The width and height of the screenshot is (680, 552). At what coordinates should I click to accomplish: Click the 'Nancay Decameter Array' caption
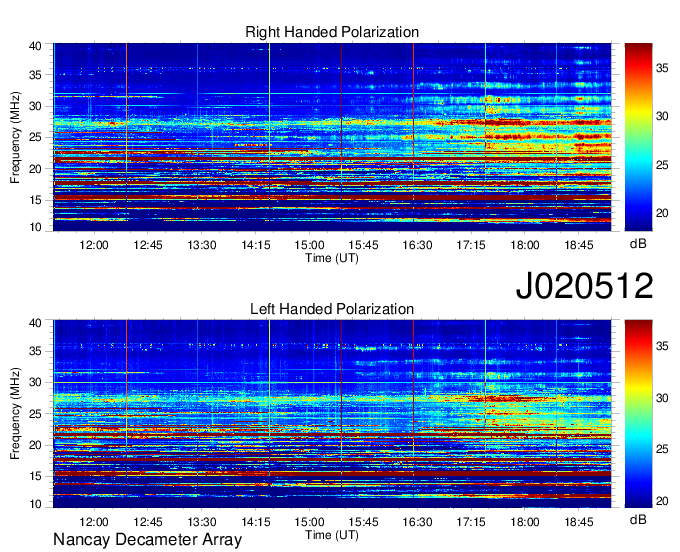pos(147,540)
